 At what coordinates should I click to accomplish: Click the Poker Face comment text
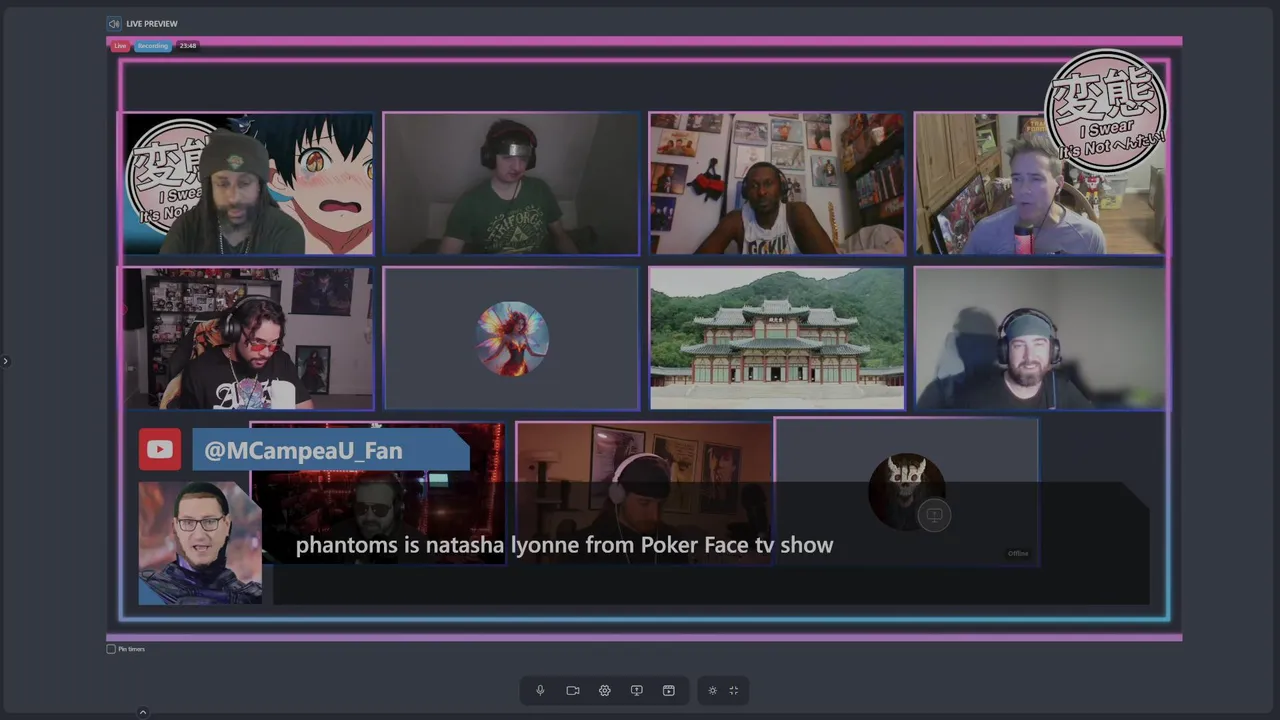[x=564, y=545]
